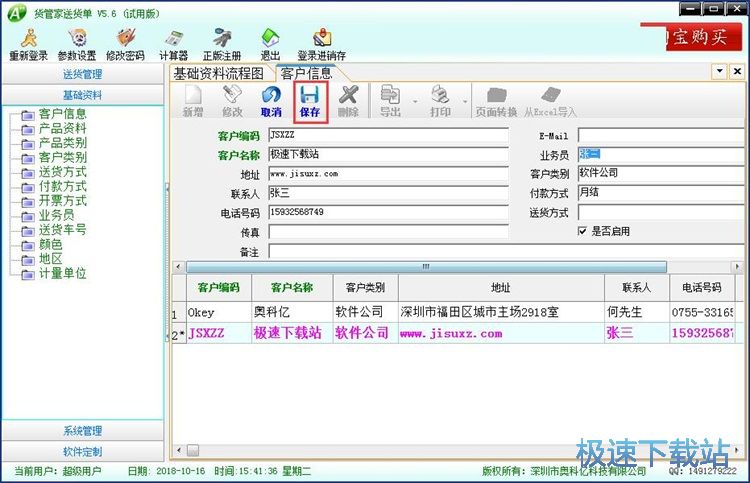The width and height of the screenshot is (750, 483).
Task: Click 从Excel导入 import icon
Action: 551,100
